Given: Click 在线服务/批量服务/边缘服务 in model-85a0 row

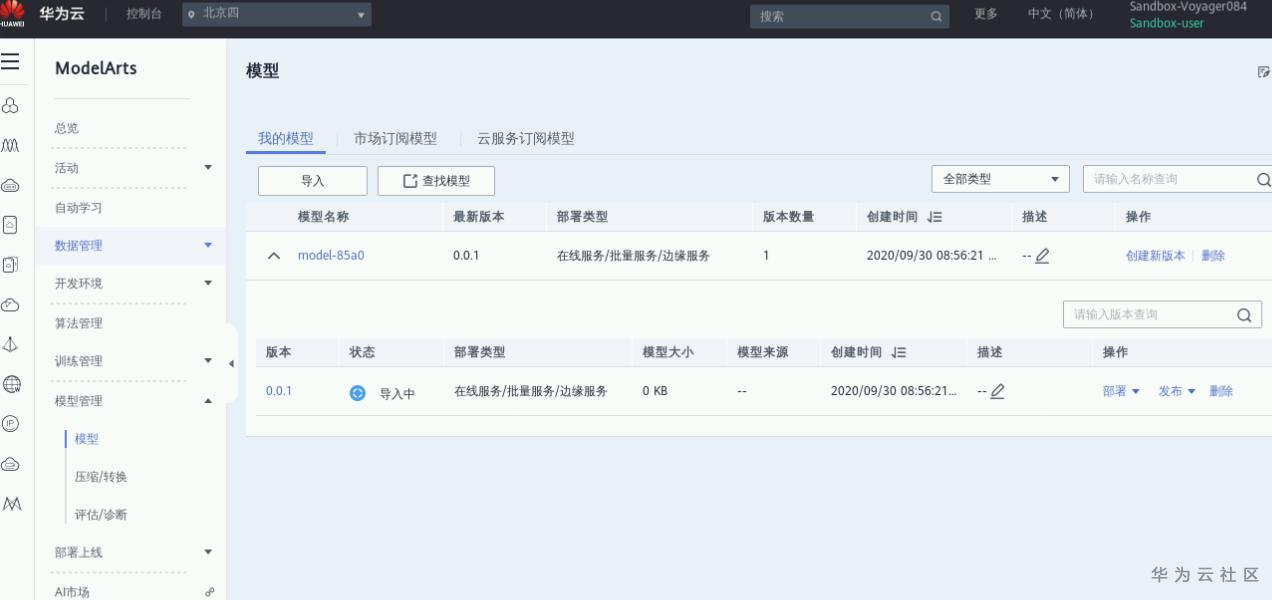Looking at the screenshot, I should (x=633, y=256).
